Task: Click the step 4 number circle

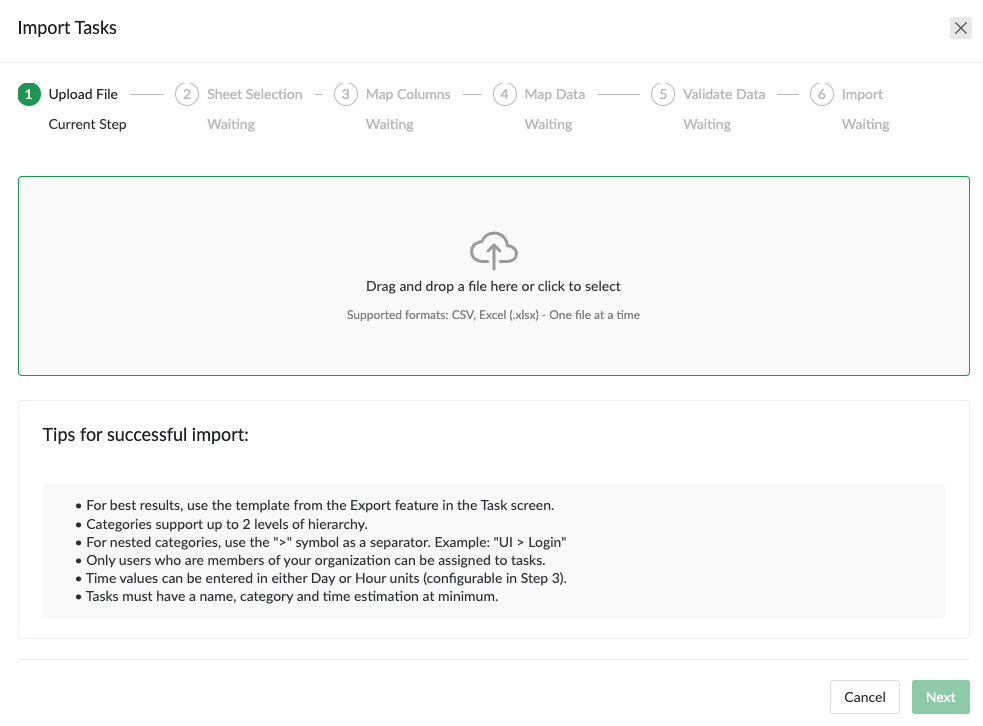Action: coord(504,94)
